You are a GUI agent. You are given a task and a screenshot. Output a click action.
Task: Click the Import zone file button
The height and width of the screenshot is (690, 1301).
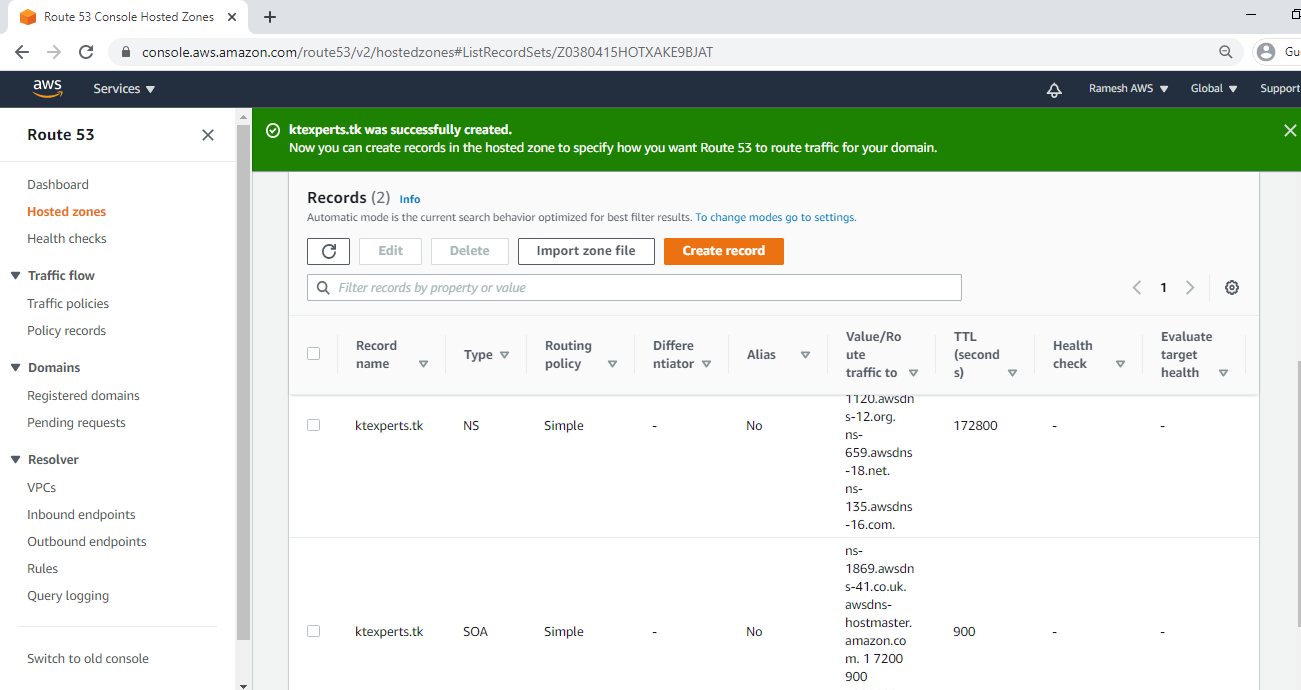pyautogui.click(x=586, y=251)
